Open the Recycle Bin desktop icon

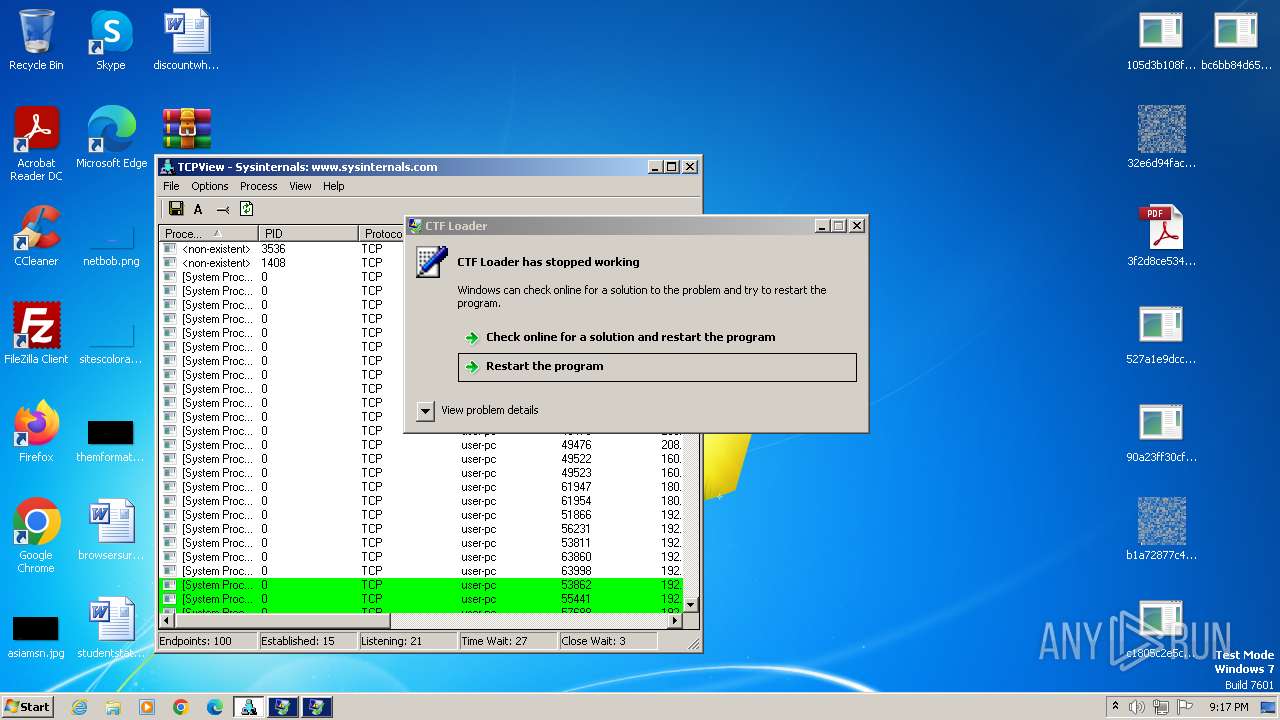(x=36, y=40)
